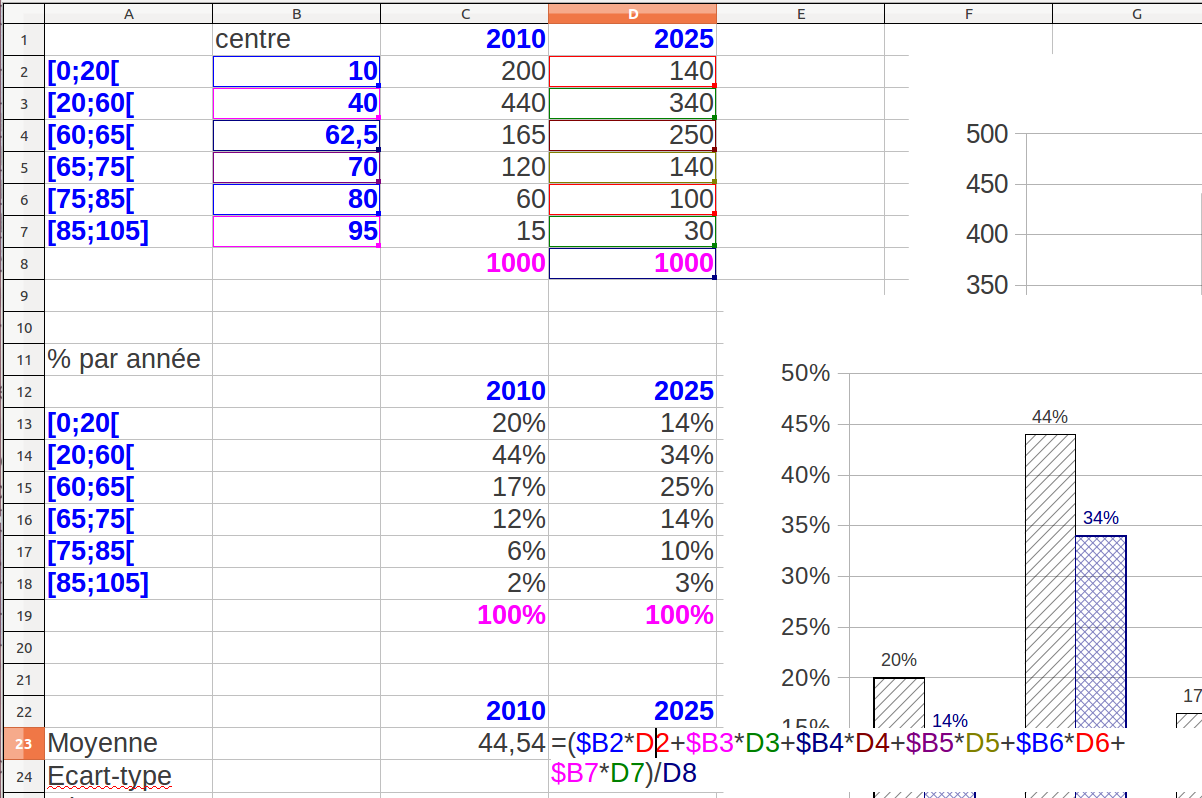The width and height of the screenshot is (1202, 798).
Task: Select the column D header
Action: [632, 13]
